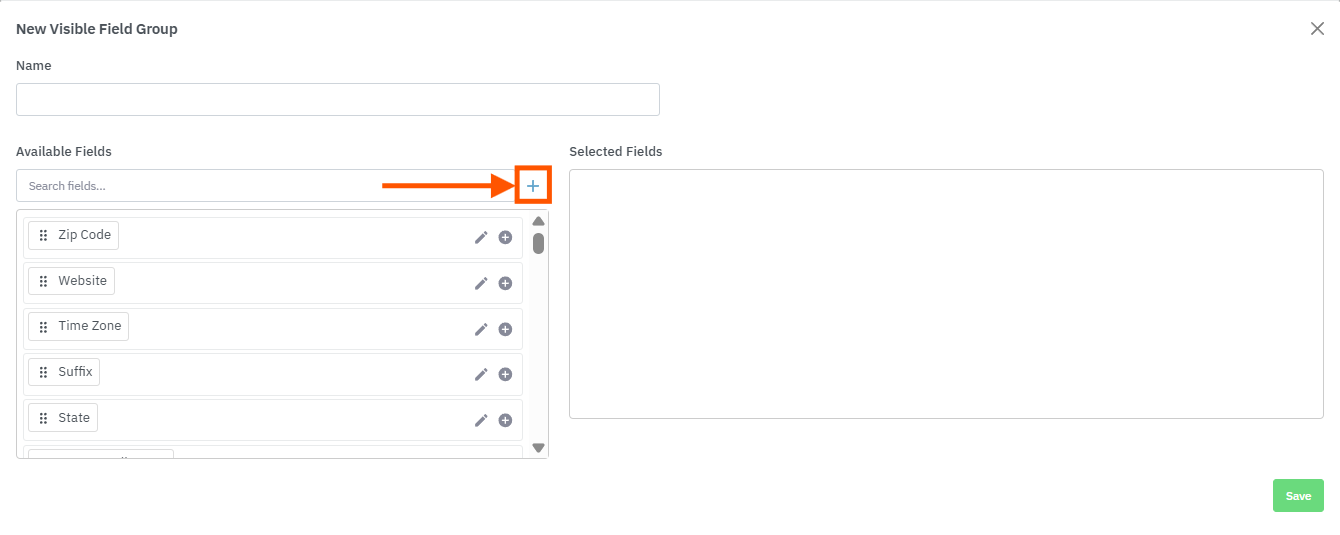Click pencil icon for Time Zone

tap(481, 329)
